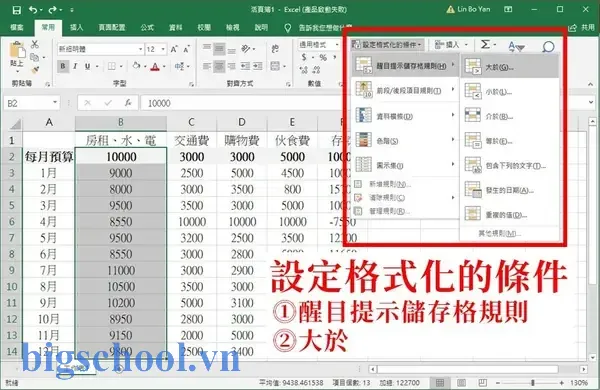Click the zoom slider in the status bar
This screenshot has width=600, height=390.
pos(532,382)
